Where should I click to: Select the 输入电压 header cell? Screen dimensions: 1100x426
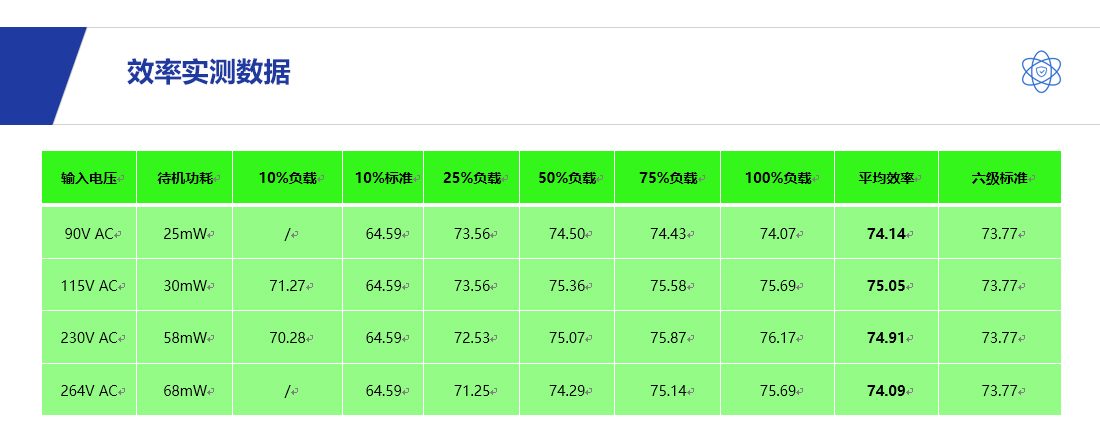coord(89,178)
